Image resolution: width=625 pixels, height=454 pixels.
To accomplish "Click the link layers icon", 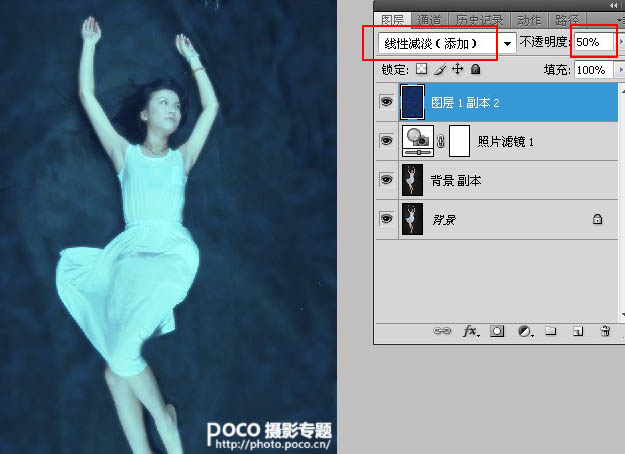I will [442, 331].
